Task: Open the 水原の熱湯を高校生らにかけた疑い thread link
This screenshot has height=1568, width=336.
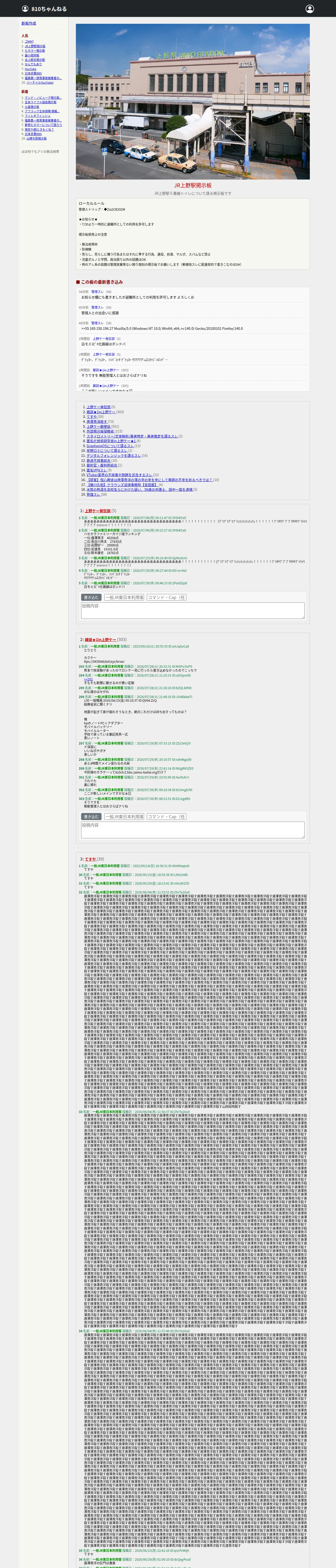Action: 140,490
